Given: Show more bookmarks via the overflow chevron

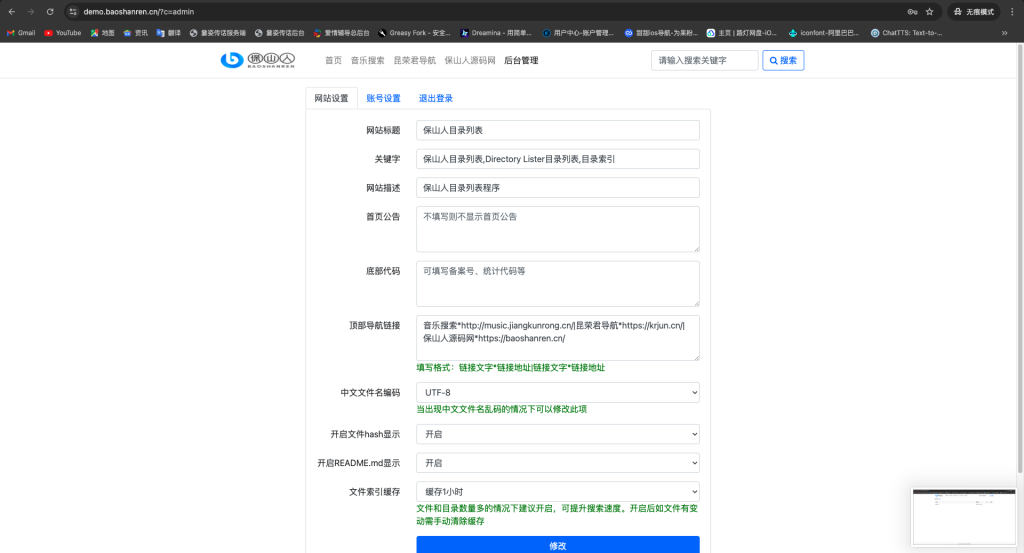Looking at the screenshot, I should coord(1004,33).
